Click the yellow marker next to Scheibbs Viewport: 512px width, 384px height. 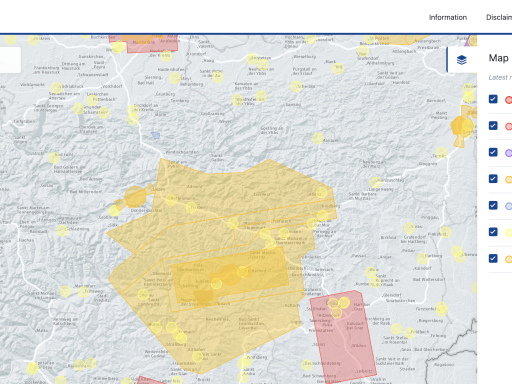pyautogui.click(x=296, y=86)
